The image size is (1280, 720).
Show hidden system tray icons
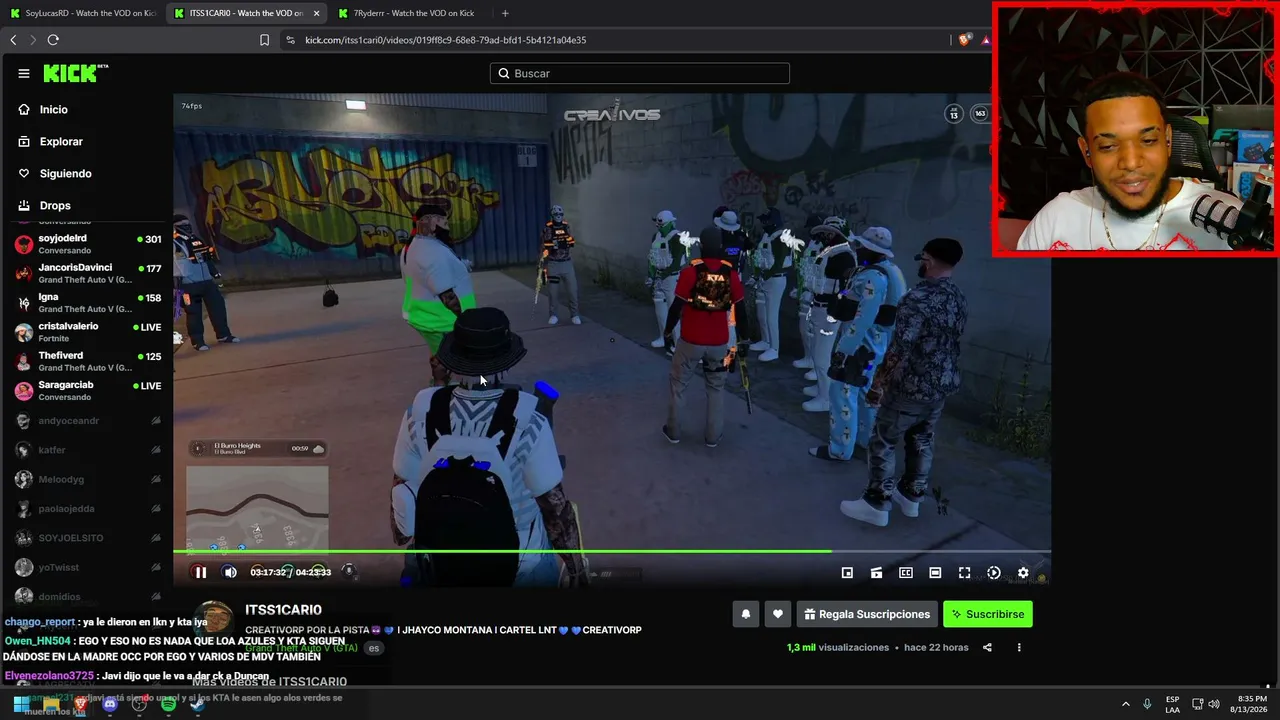pos(1125,705)
